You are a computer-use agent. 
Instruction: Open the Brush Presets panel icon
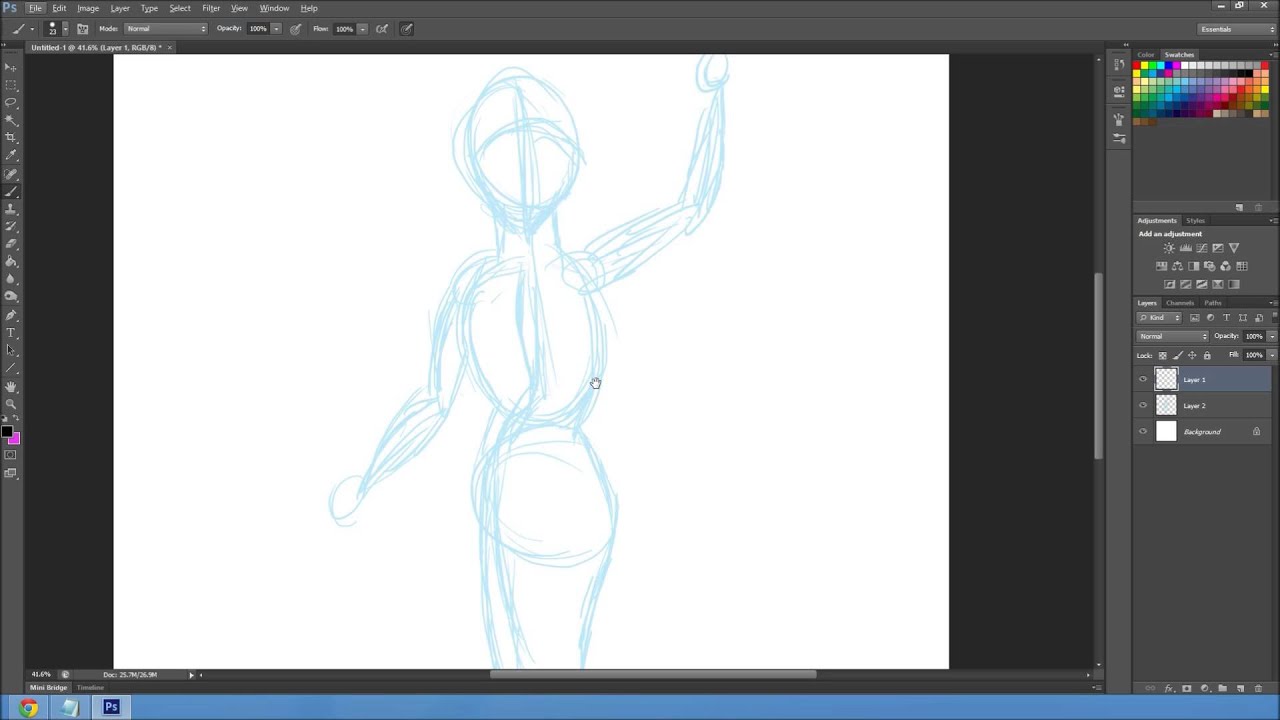(1119, 139)
